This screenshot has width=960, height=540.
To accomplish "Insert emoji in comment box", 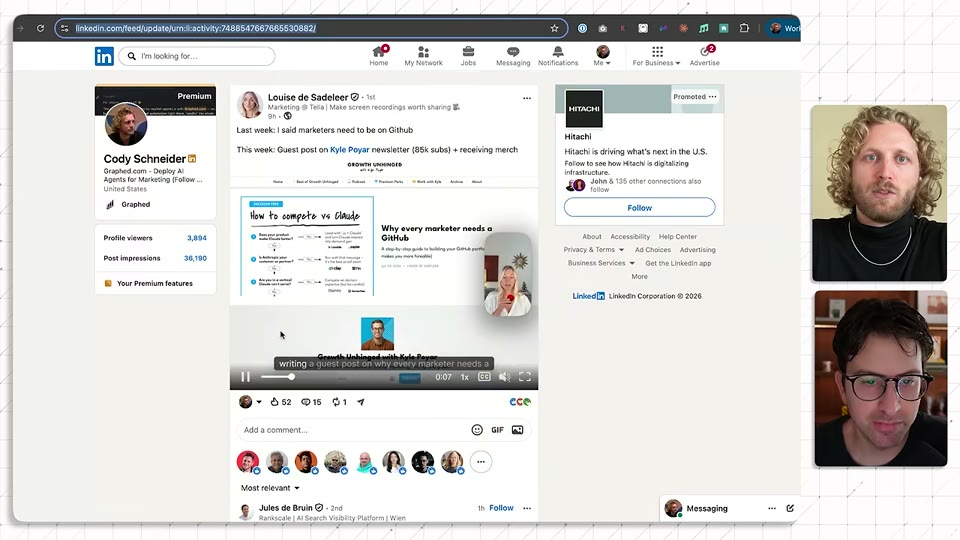I will coord(477,430).
